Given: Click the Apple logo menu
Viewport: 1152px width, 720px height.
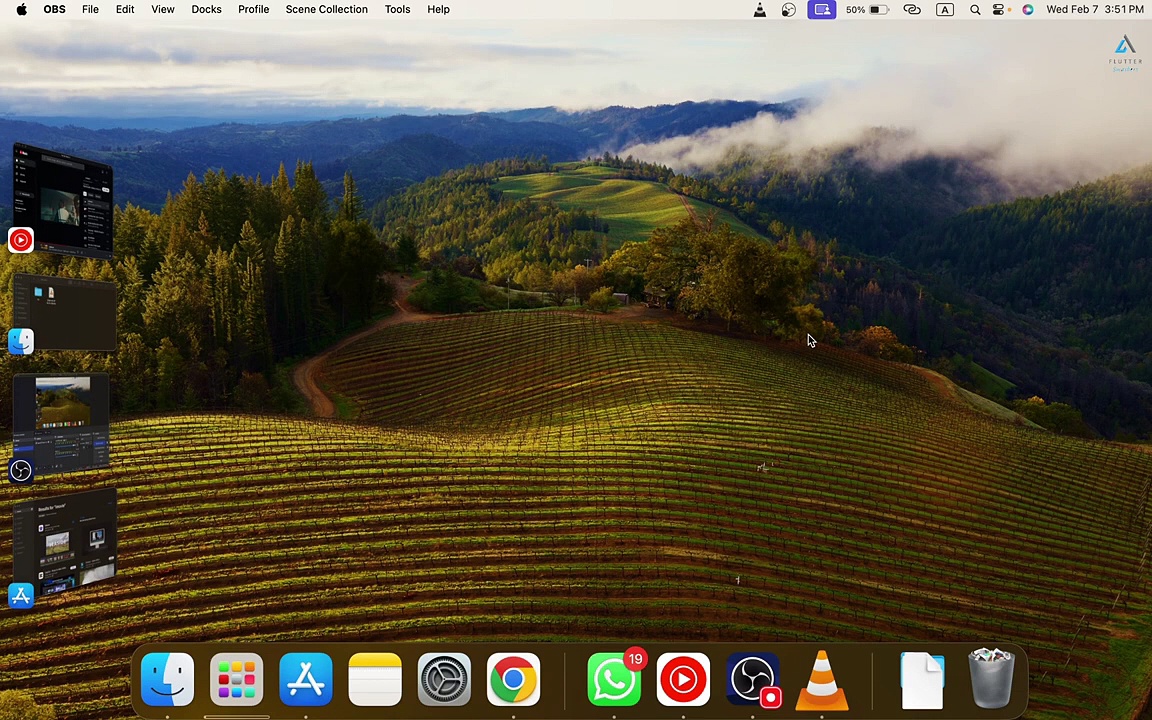Looking at the screenshot, I should [x=21, y=9].
